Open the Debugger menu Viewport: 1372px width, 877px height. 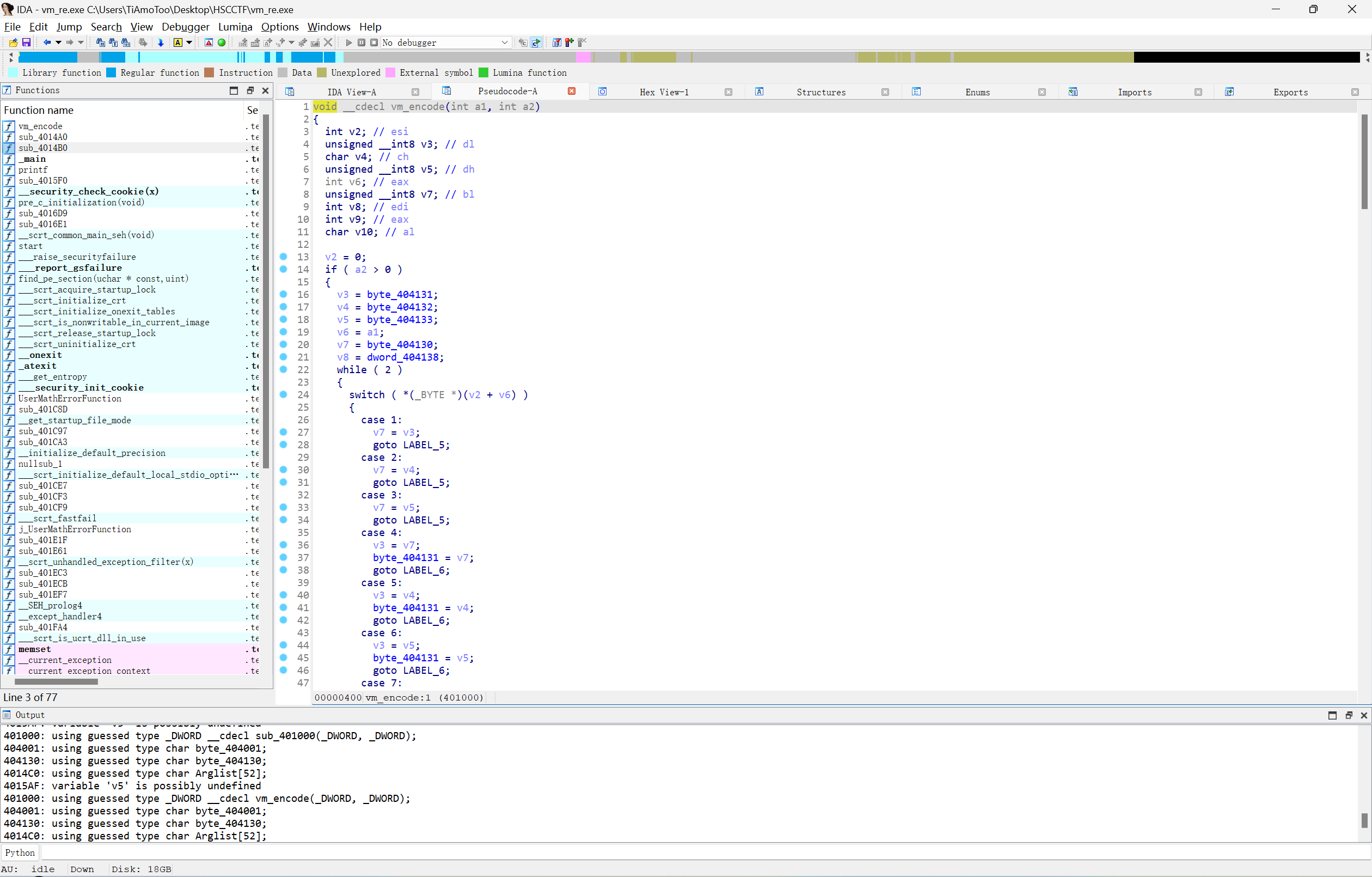click(x=185, y=27)
